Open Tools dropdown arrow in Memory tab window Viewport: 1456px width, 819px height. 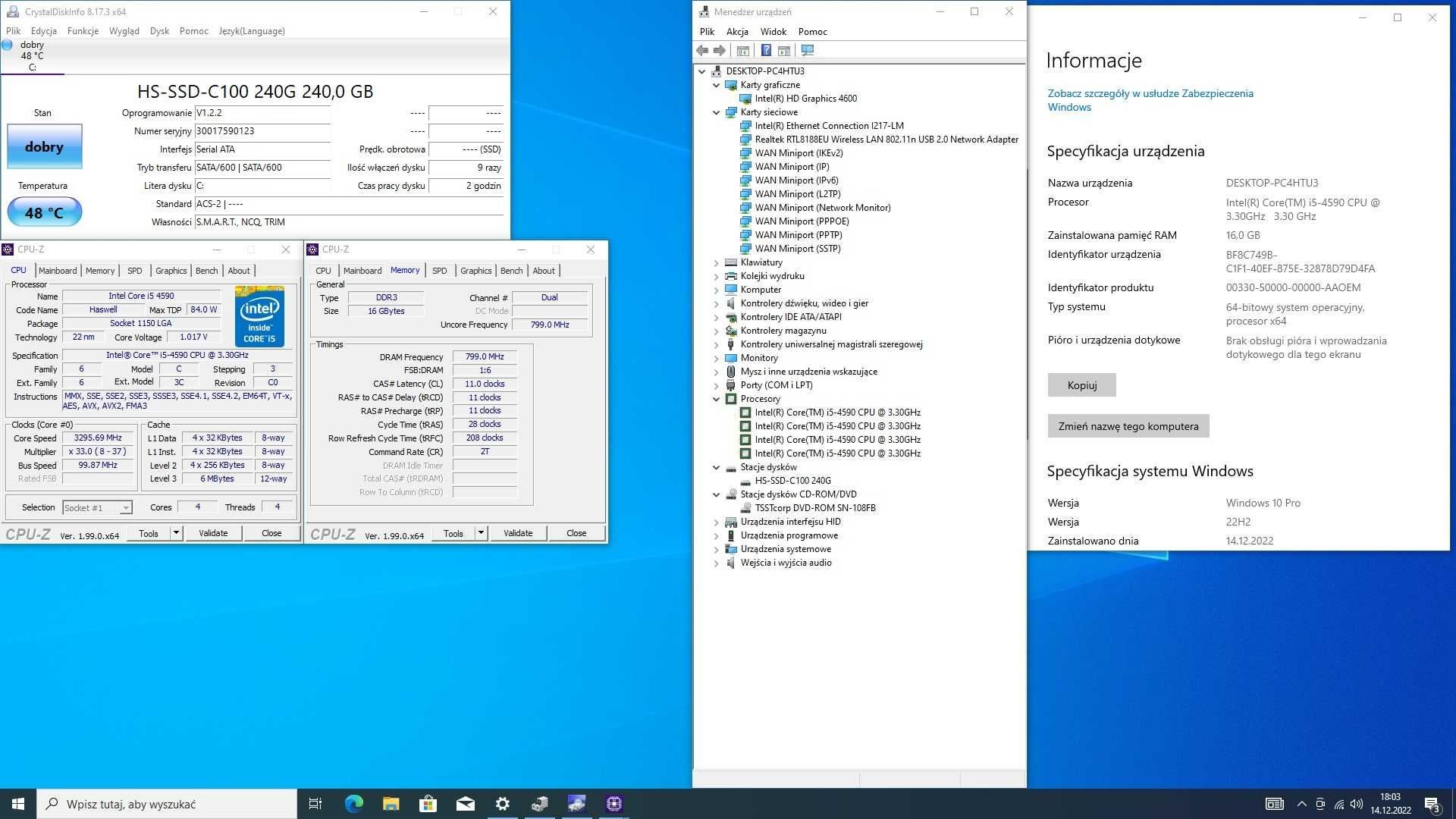point(481,533)
